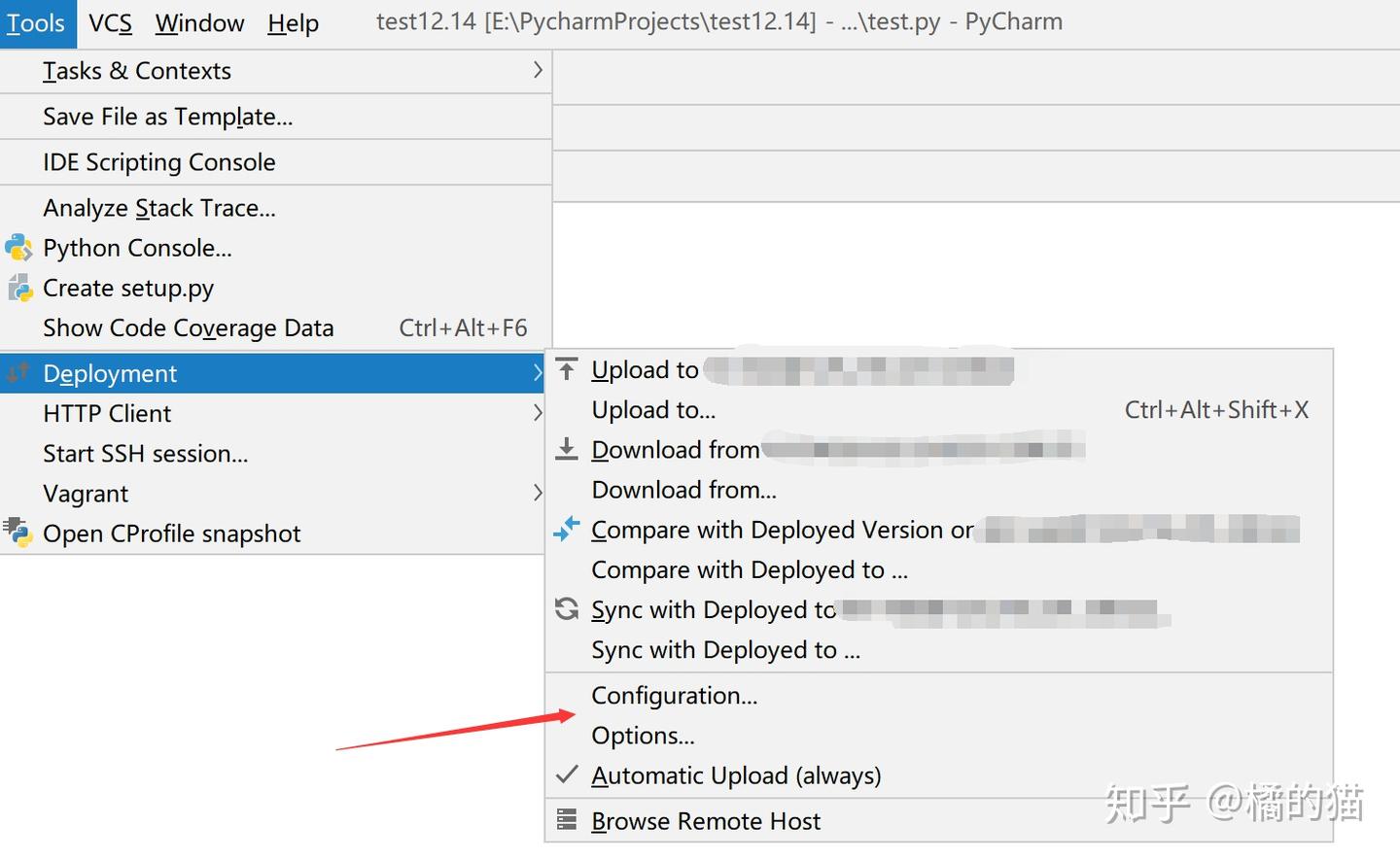The width and height of the screenshot is (1400, 860).
Task: Click the Download from server icon
Action: (567, 449)
